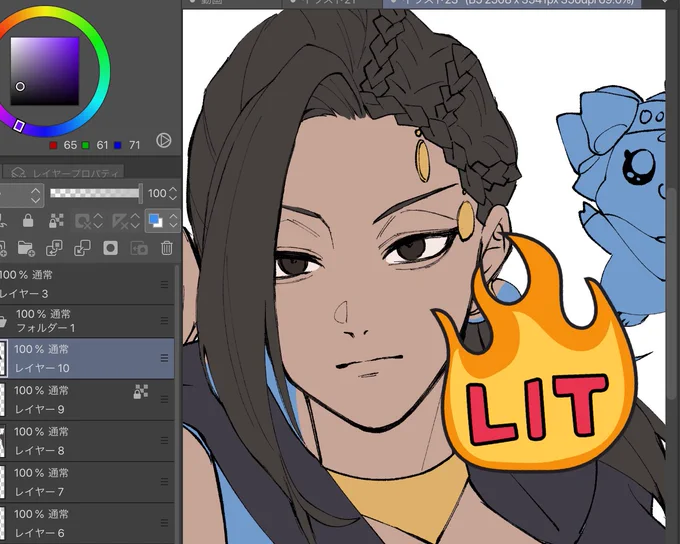The height and width of the screenshot is (544, 680).
Task: Toggle the ruler display range button
Action: 119,221
